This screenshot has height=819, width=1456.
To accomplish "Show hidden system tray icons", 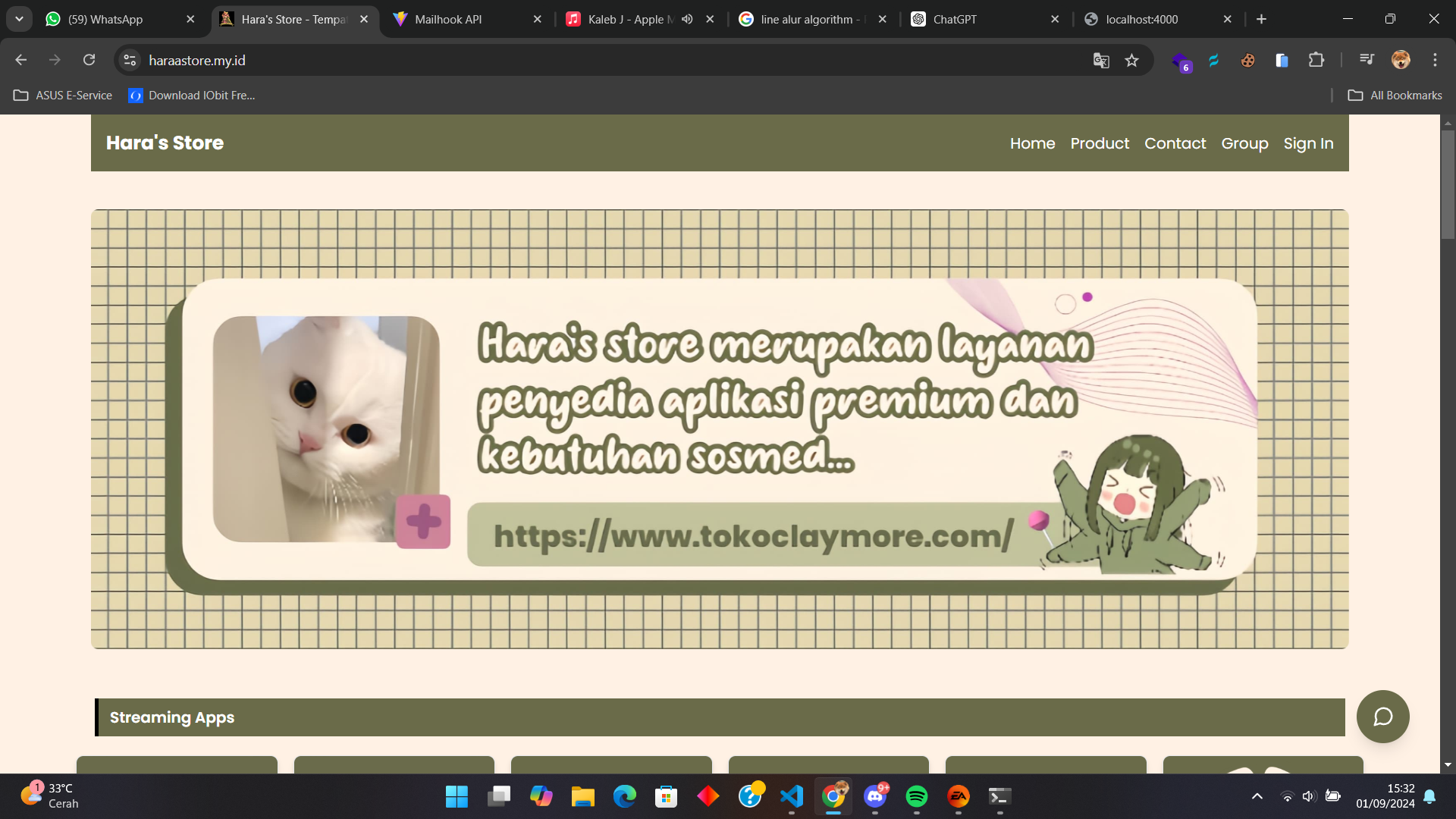I will (1257, 796).
